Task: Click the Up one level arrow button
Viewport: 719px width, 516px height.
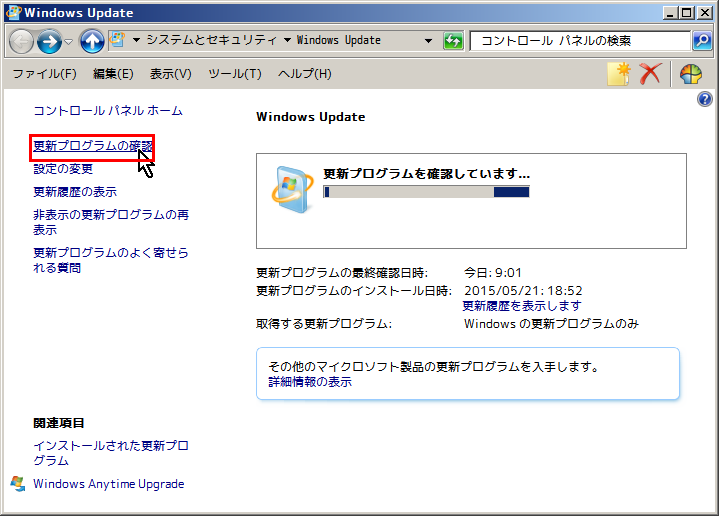Action: point(92,41)
